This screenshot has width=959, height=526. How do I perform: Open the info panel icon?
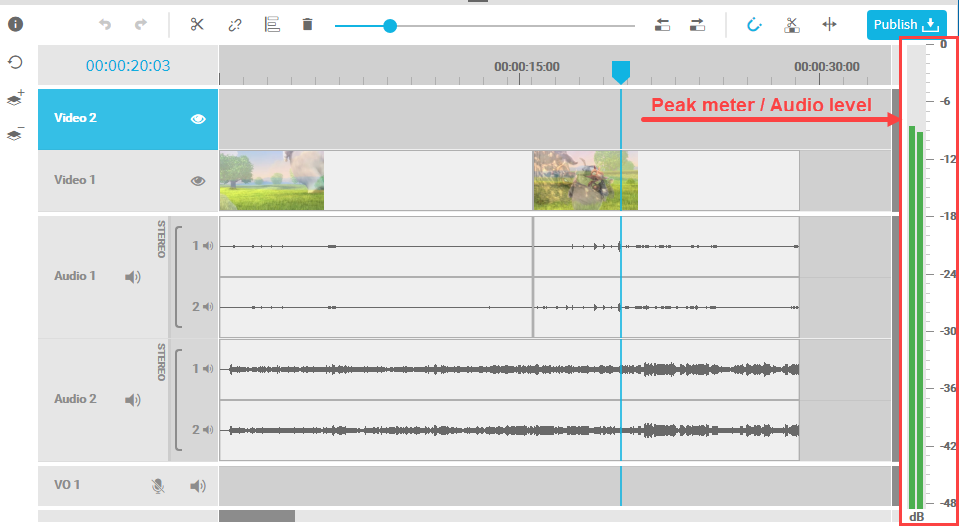[x=15, y=23]
